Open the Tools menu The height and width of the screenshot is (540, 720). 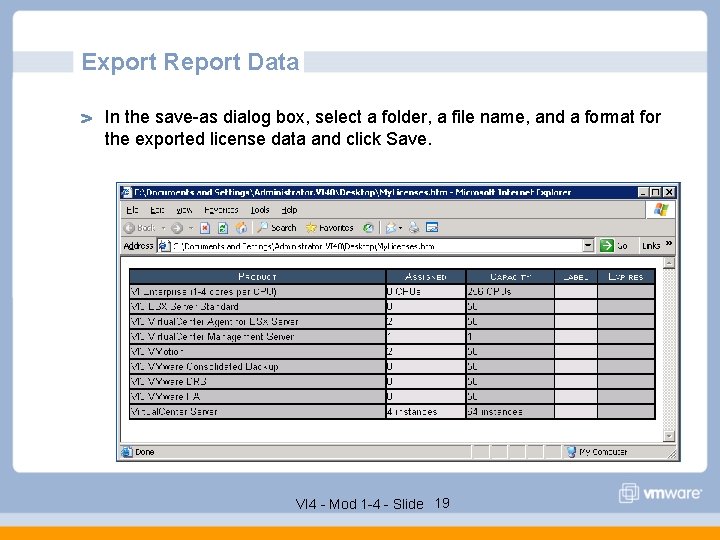click(x=260, y=210)
